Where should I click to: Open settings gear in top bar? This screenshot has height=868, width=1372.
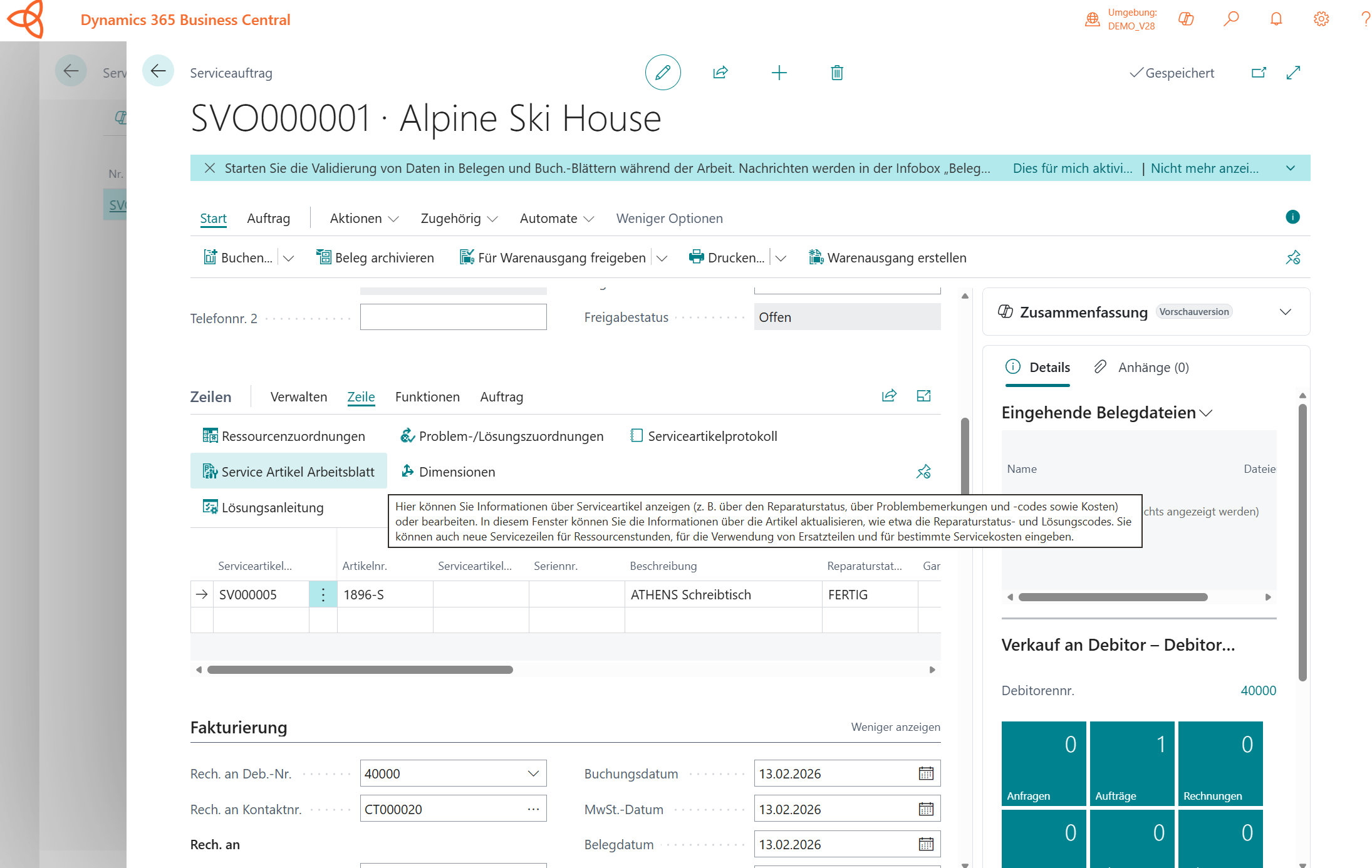(x=1321, y=19)
